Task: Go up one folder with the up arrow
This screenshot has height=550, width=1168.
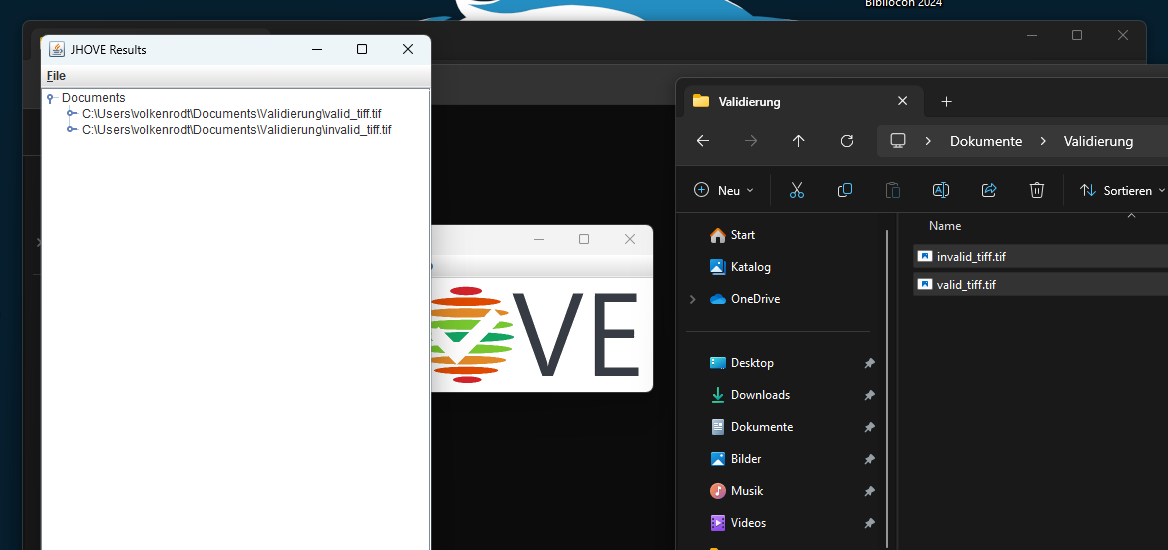Action: point(798,141)
